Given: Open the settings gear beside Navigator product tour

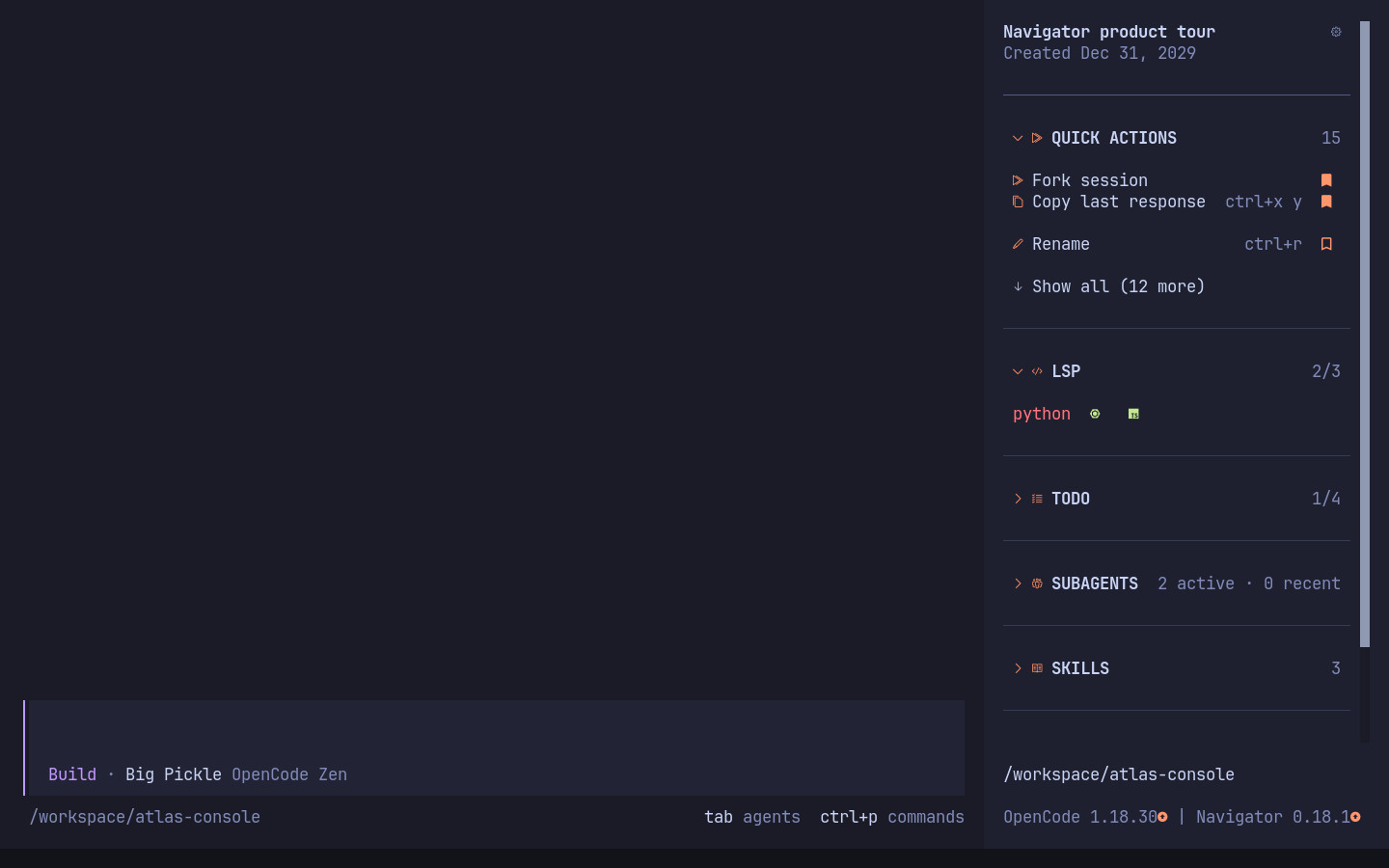Looking at the screenshot, I should point(1336,32).
